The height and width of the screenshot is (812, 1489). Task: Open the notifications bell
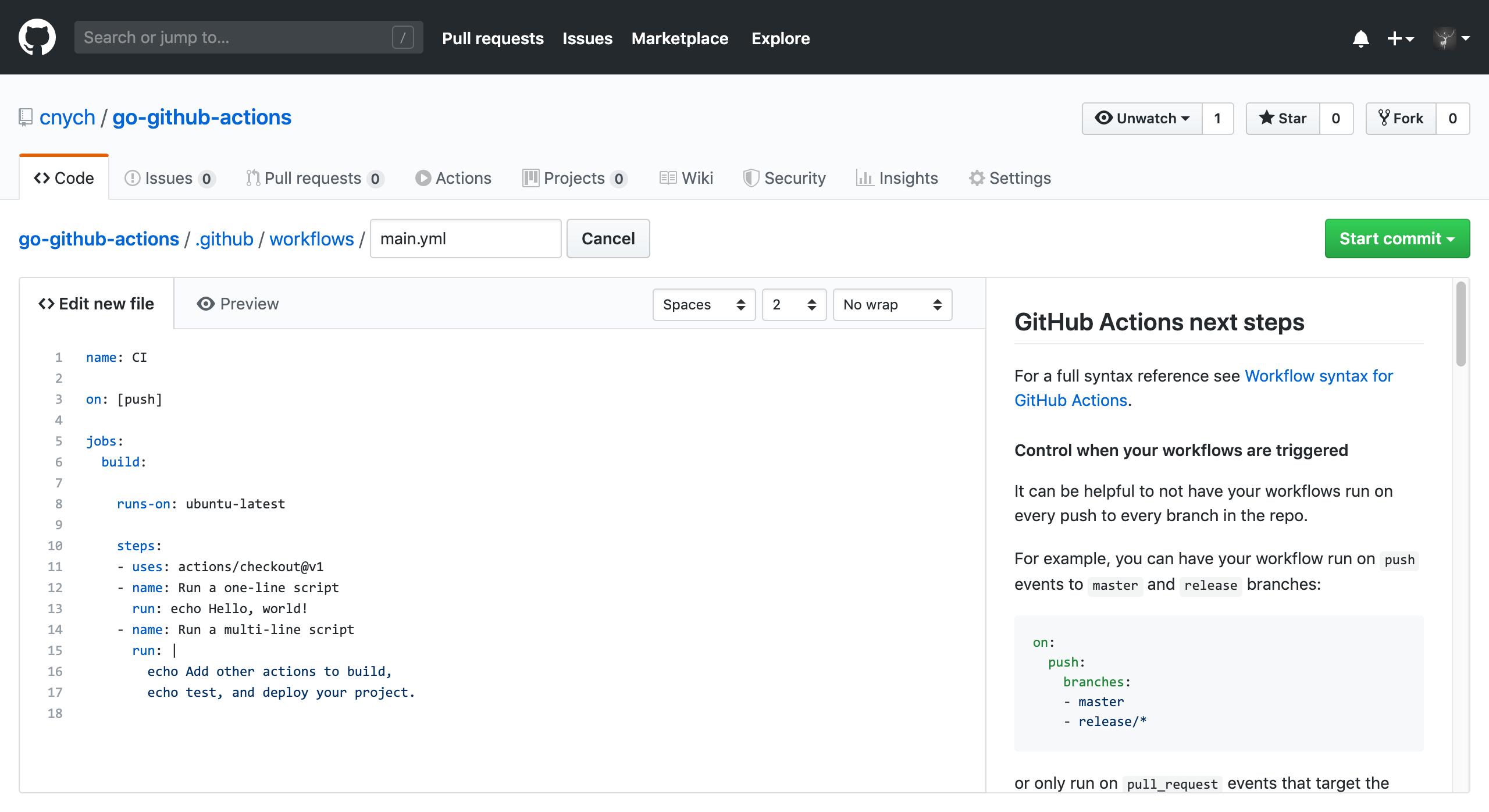[1360, 38]
